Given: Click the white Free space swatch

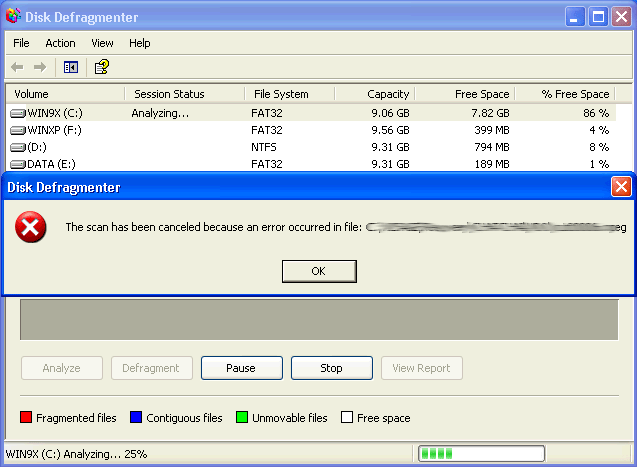Looking at the screenshot, I should (347, 417).
